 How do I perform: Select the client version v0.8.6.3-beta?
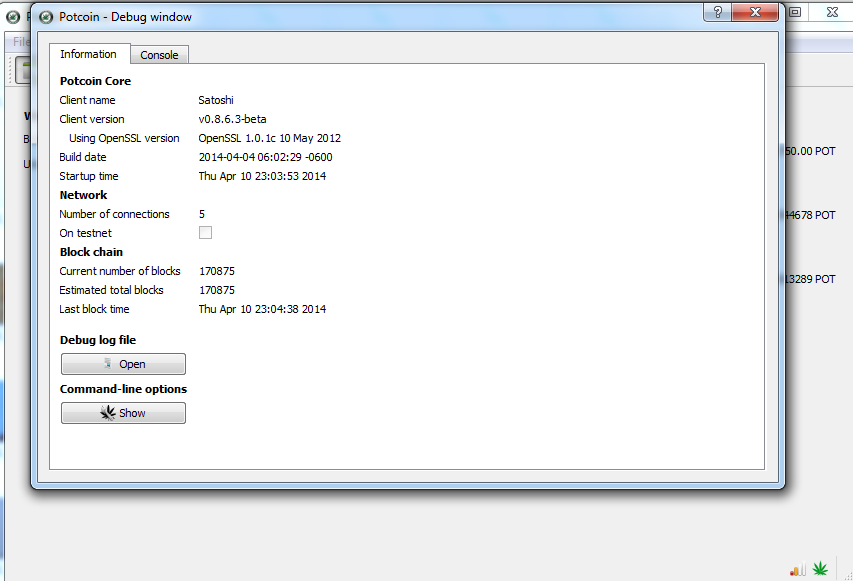pos(232,119)
